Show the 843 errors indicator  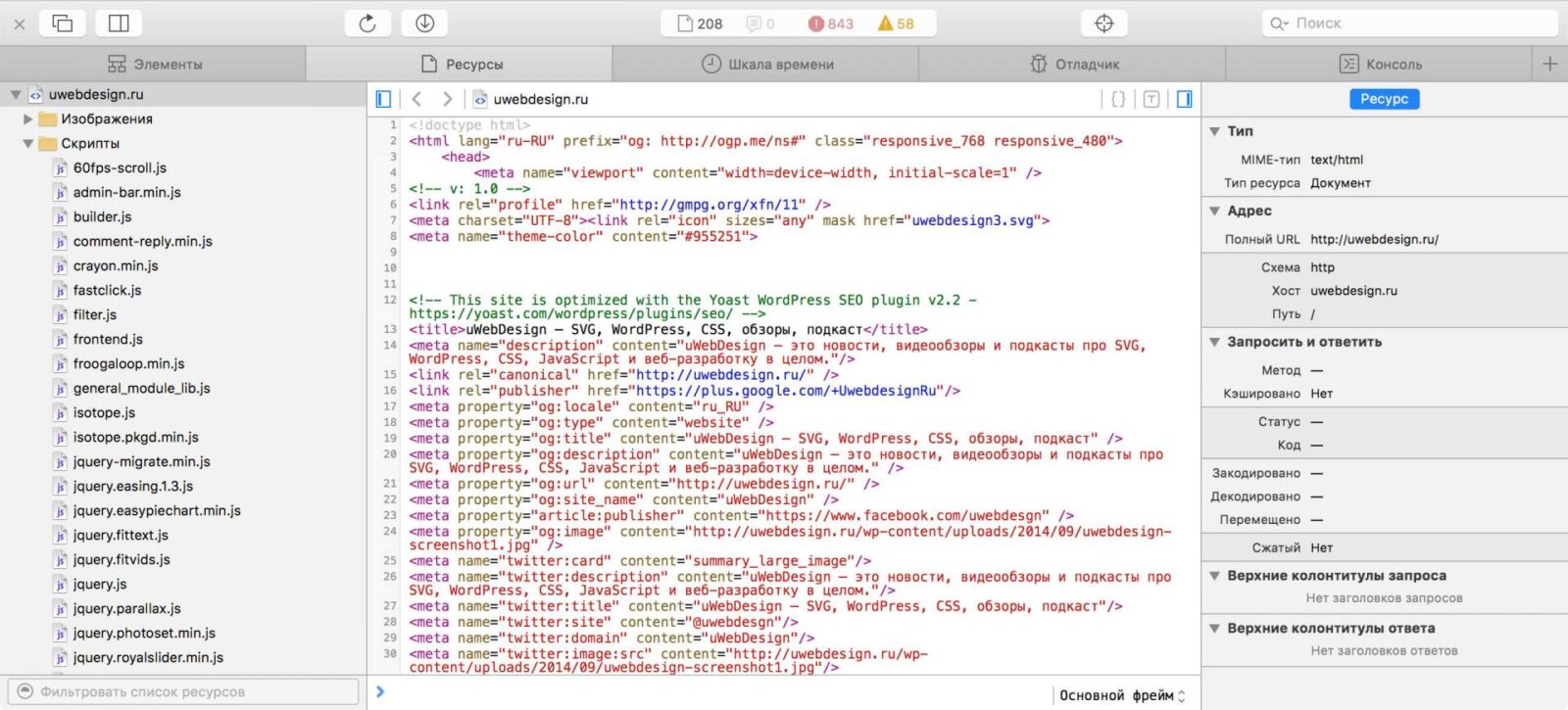(x=831, y=24)
